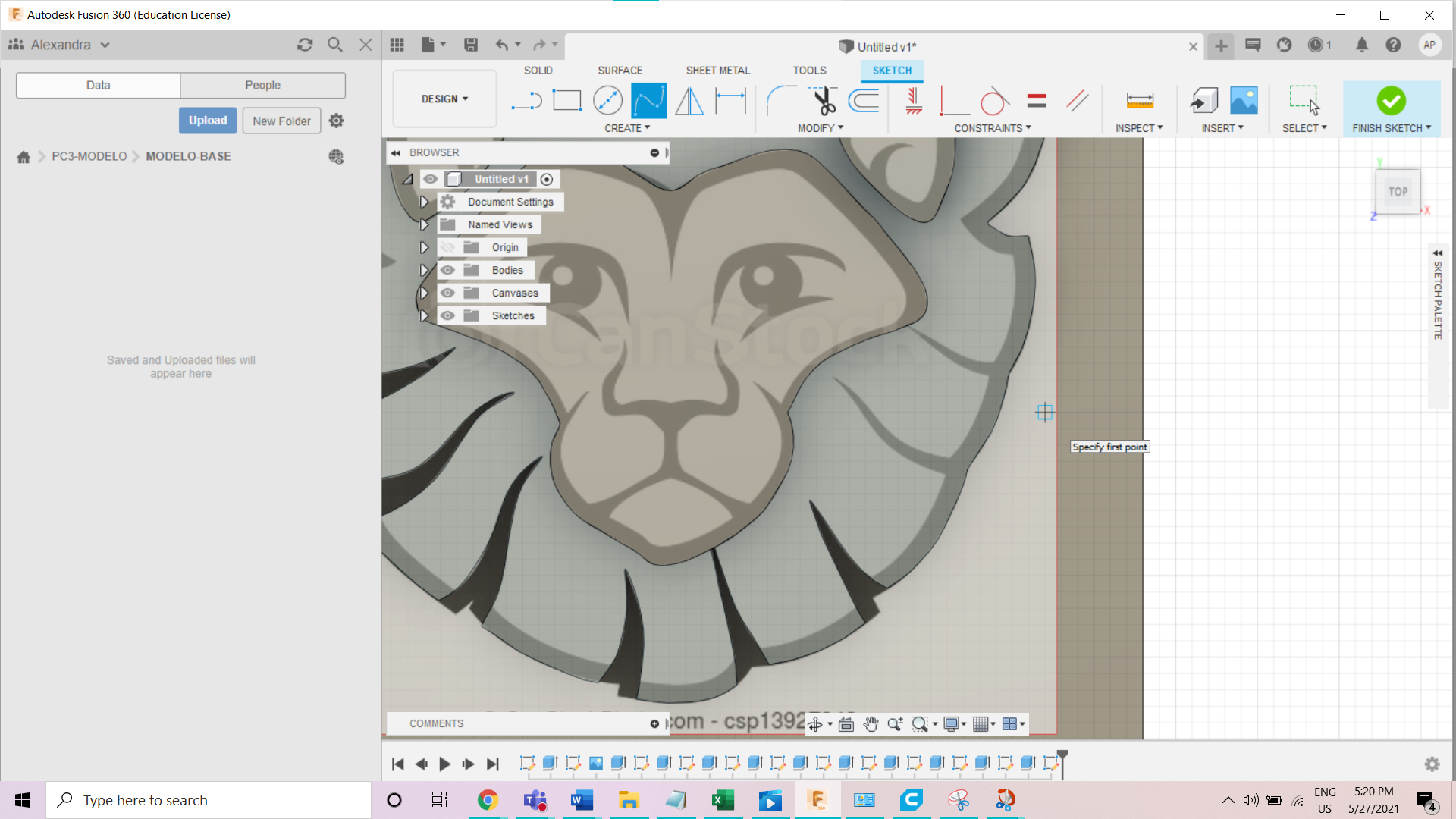1456x819 pixels.
Task: Click the Measure ruler icon
Action: tap(1139, 100)
